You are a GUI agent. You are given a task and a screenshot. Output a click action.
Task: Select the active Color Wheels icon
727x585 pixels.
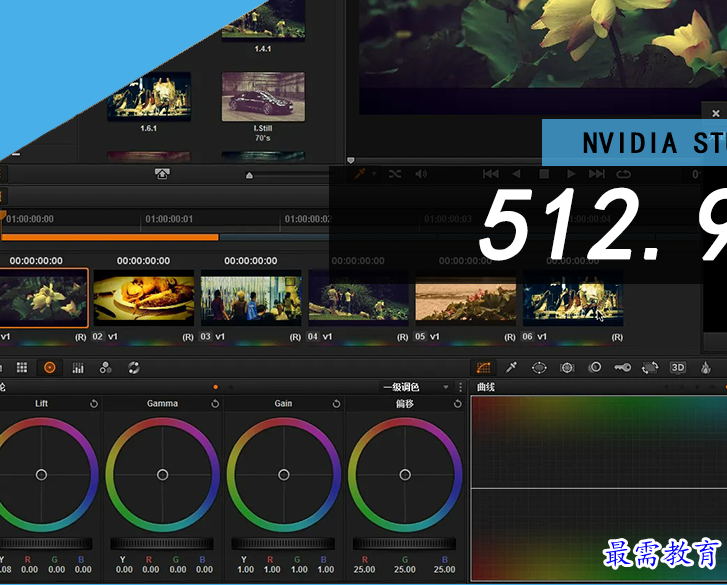(49, 368)
